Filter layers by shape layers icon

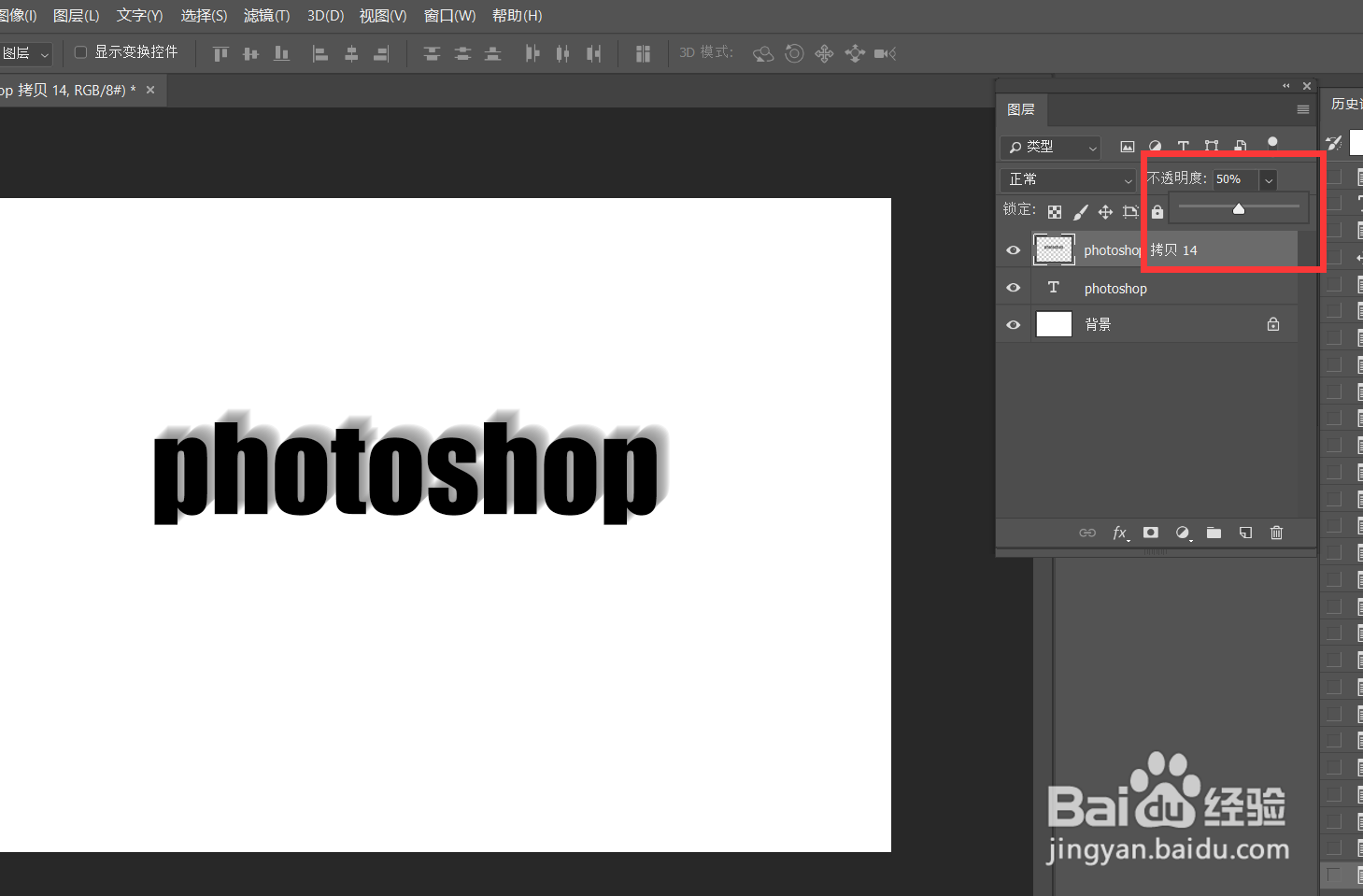pyautogui.click(x=1212, y=147)
